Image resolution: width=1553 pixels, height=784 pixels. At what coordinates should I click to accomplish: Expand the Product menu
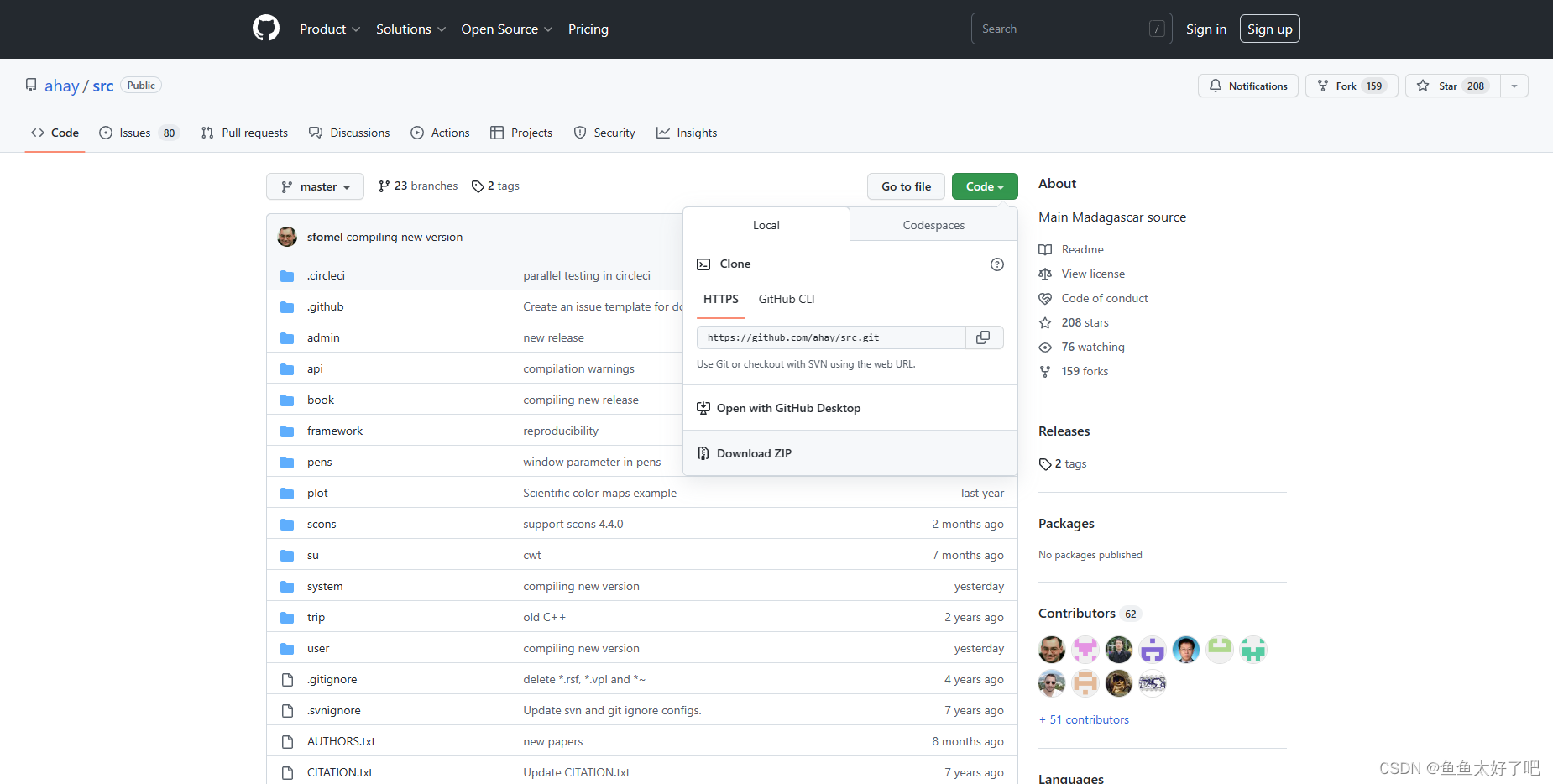330,29
